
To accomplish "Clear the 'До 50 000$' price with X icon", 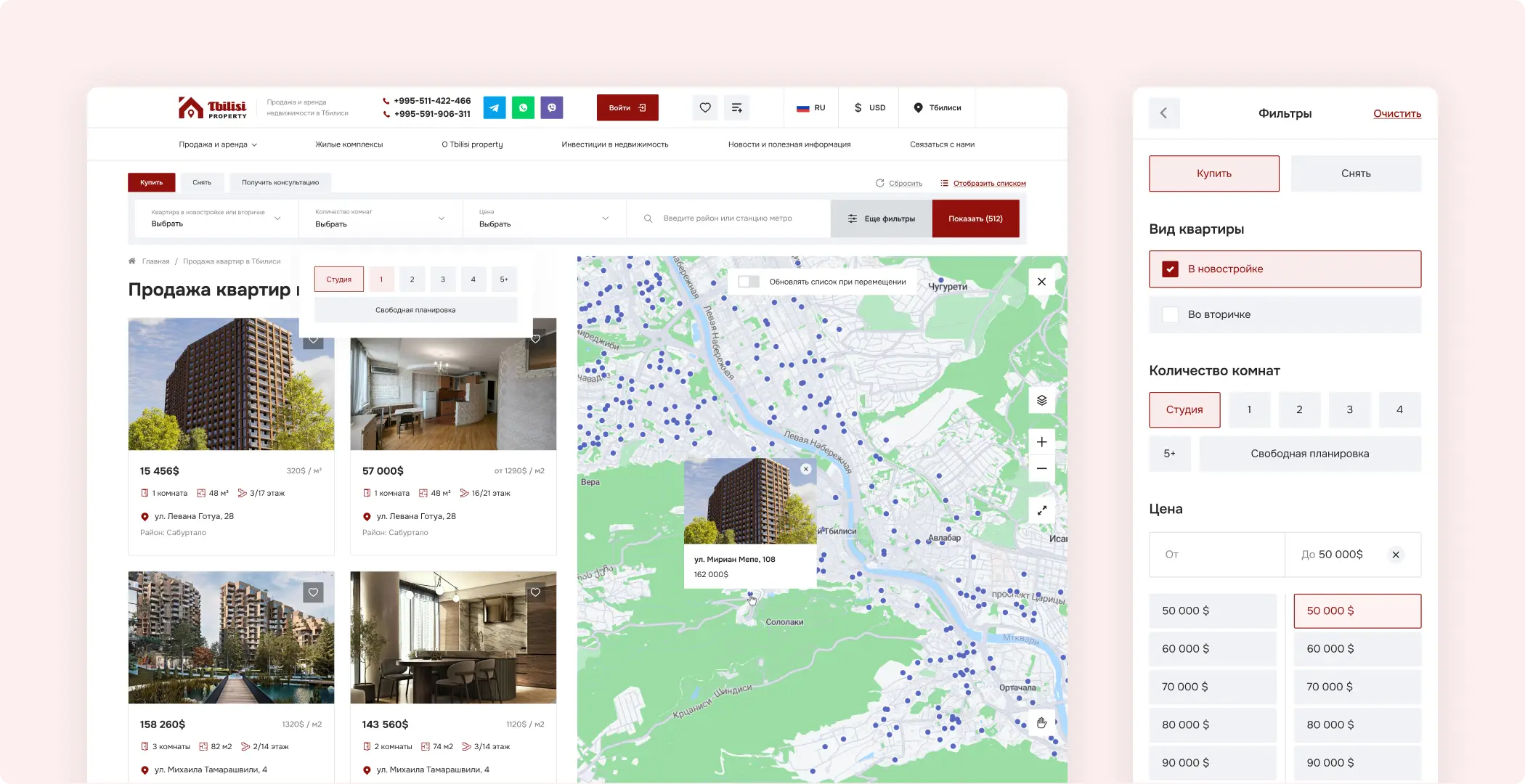I will tap(1395, 555).
